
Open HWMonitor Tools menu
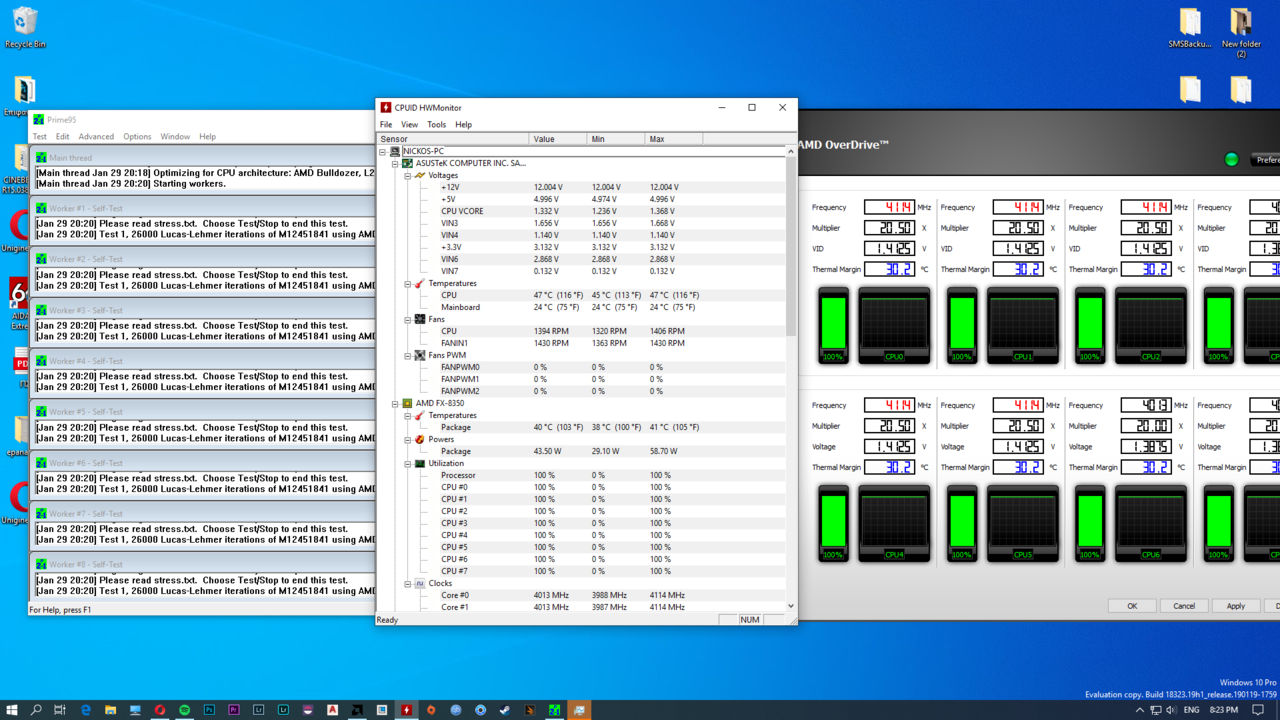coord(437,125)
